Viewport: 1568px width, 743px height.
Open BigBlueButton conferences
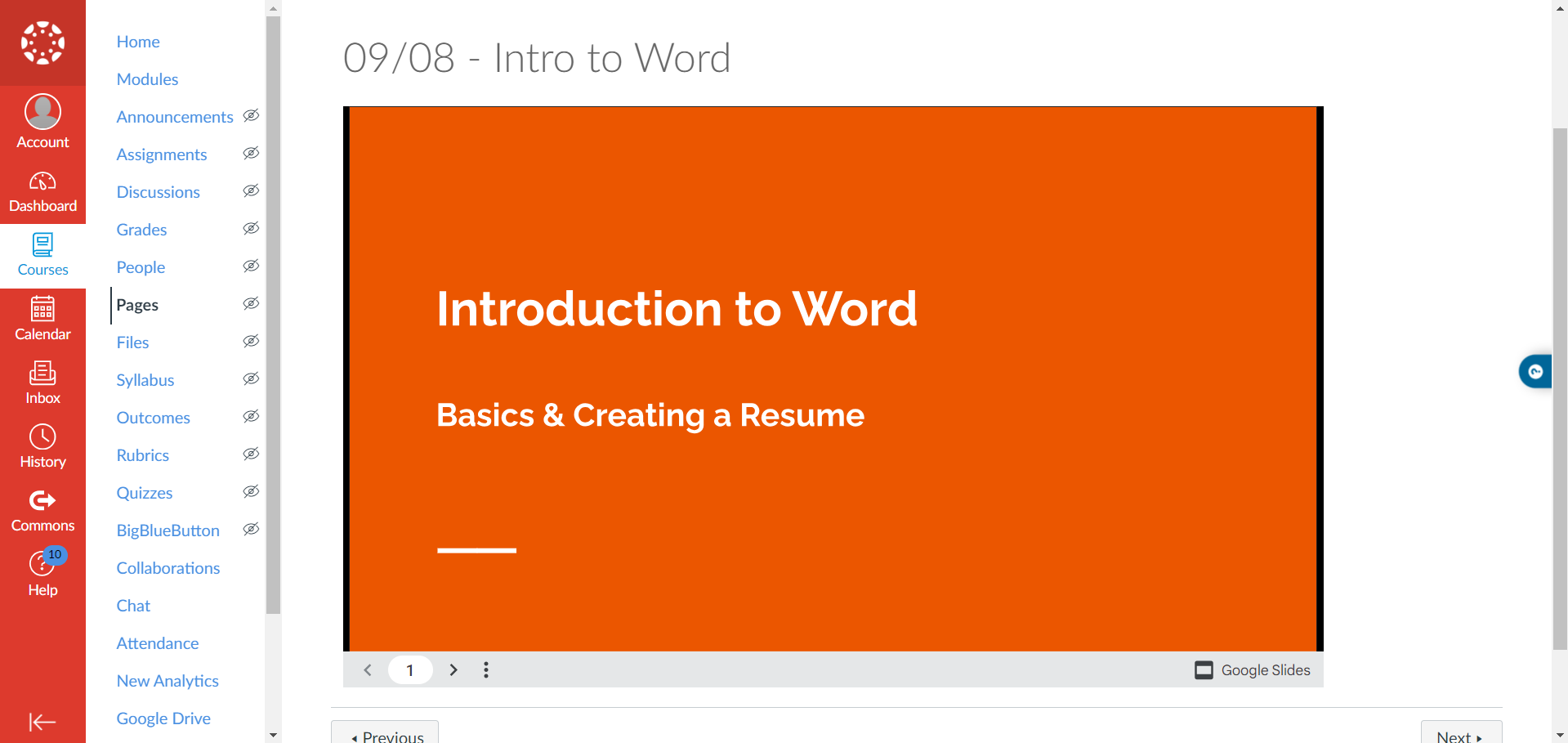[168, 530]
